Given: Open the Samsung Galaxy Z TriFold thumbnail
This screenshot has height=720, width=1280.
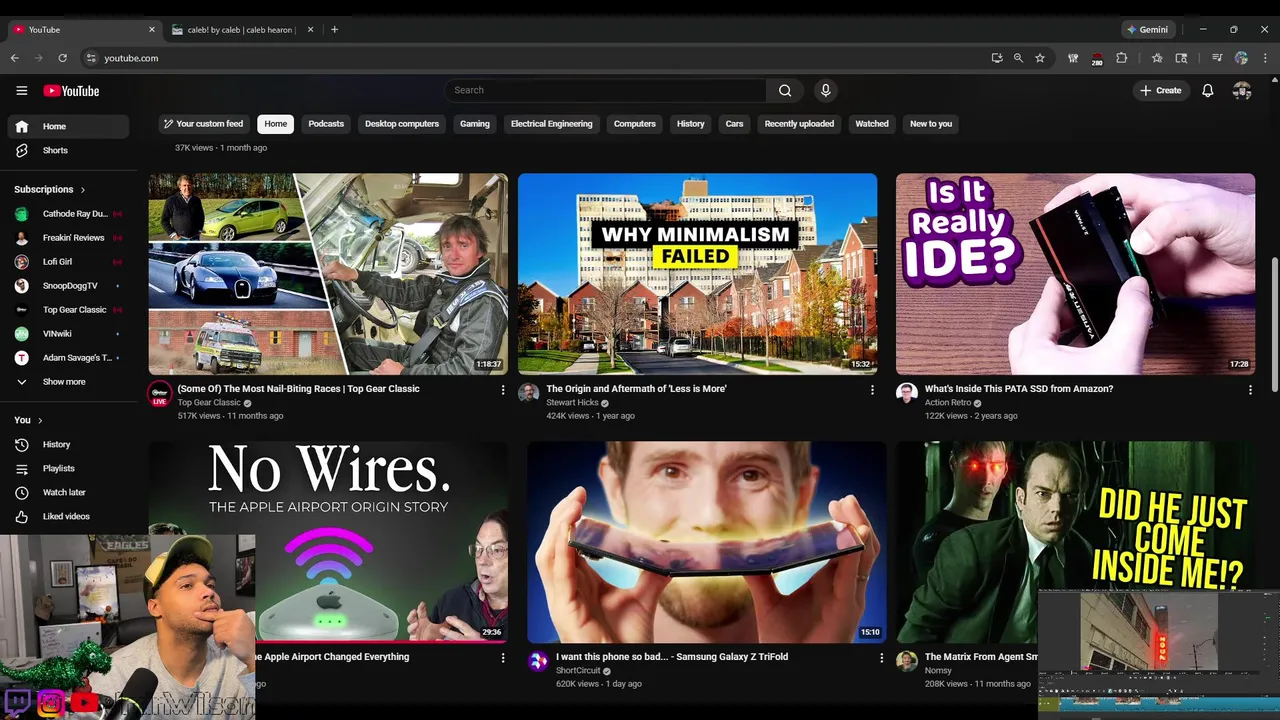Looking at the screenshot, I should pos(706,542).
